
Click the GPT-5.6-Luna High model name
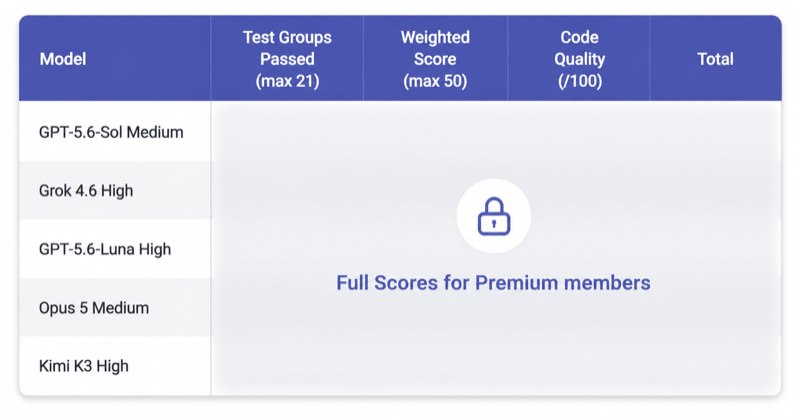click(x=105, y=249)
